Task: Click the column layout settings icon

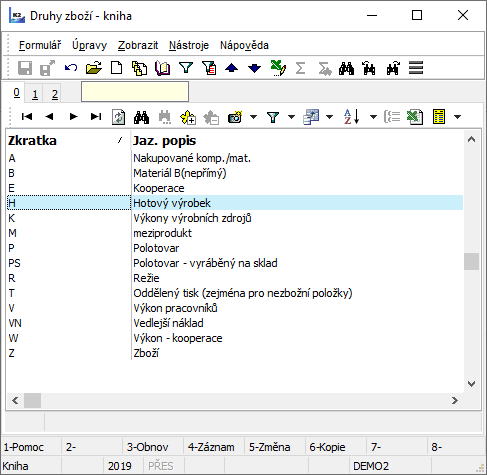Action: [311, 117]
